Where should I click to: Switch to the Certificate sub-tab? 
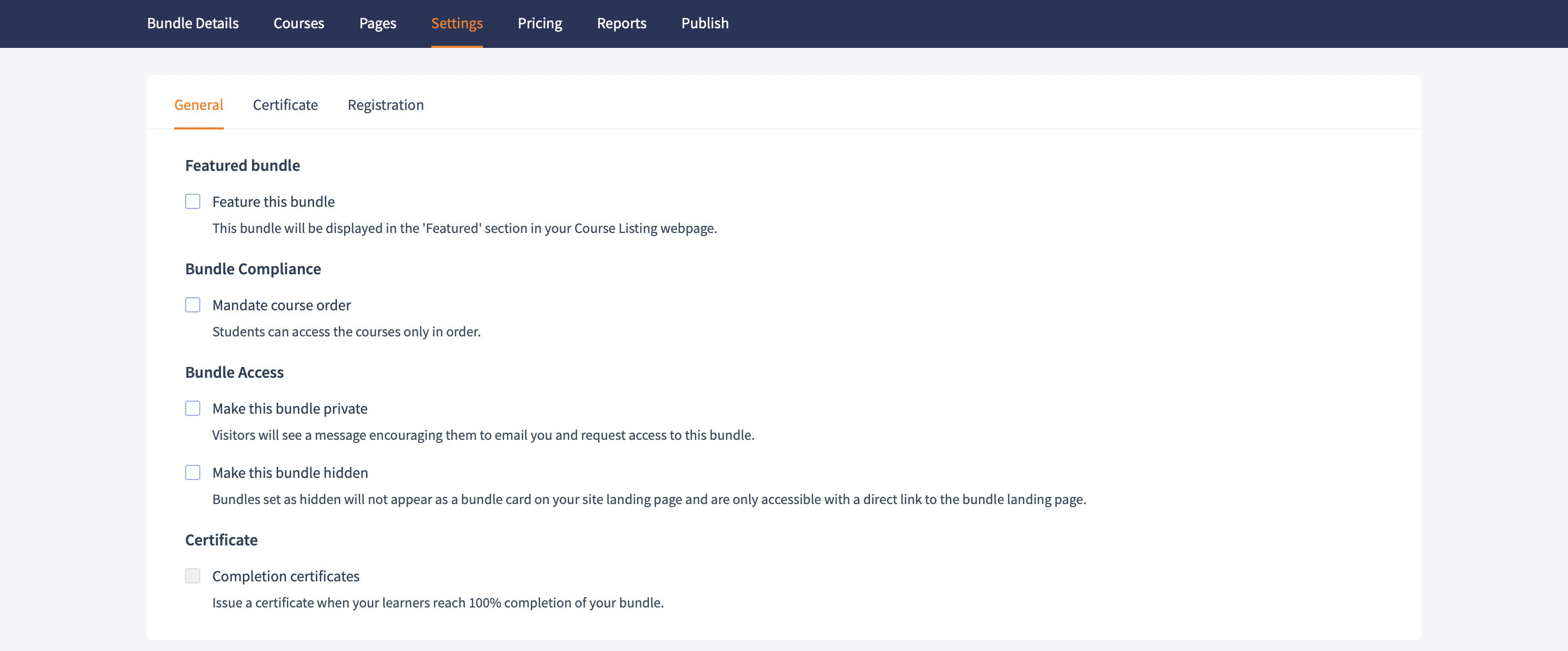(x=285, y=105)
